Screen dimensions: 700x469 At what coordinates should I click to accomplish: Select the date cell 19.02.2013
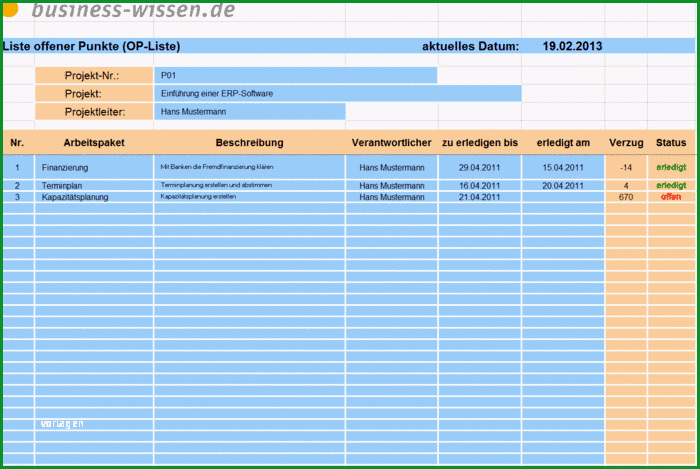[572, 46]
